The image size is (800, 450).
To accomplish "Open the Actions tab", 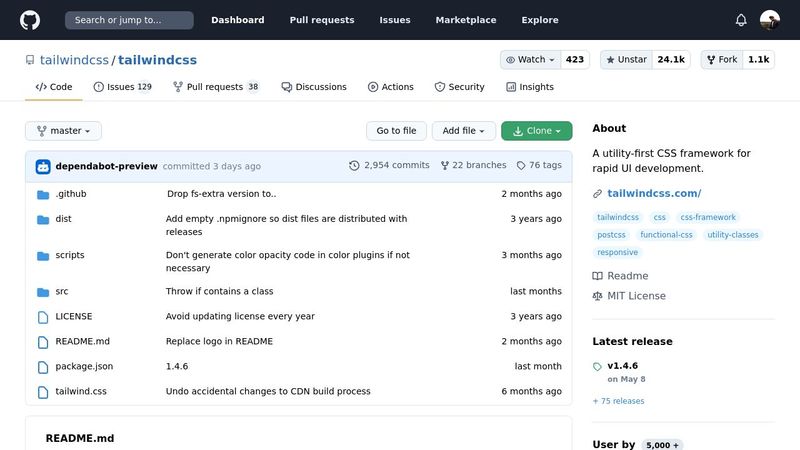I will coord(391,87).
